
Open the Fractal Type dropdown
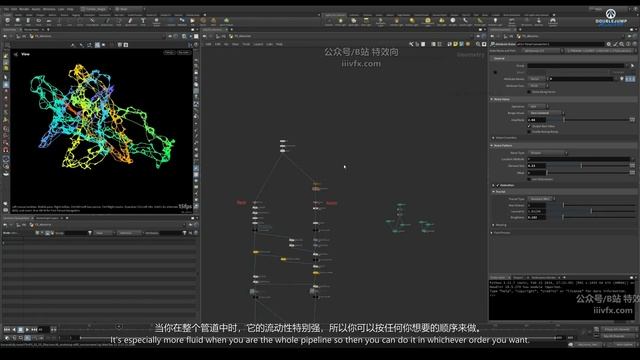tap(541, 199)
